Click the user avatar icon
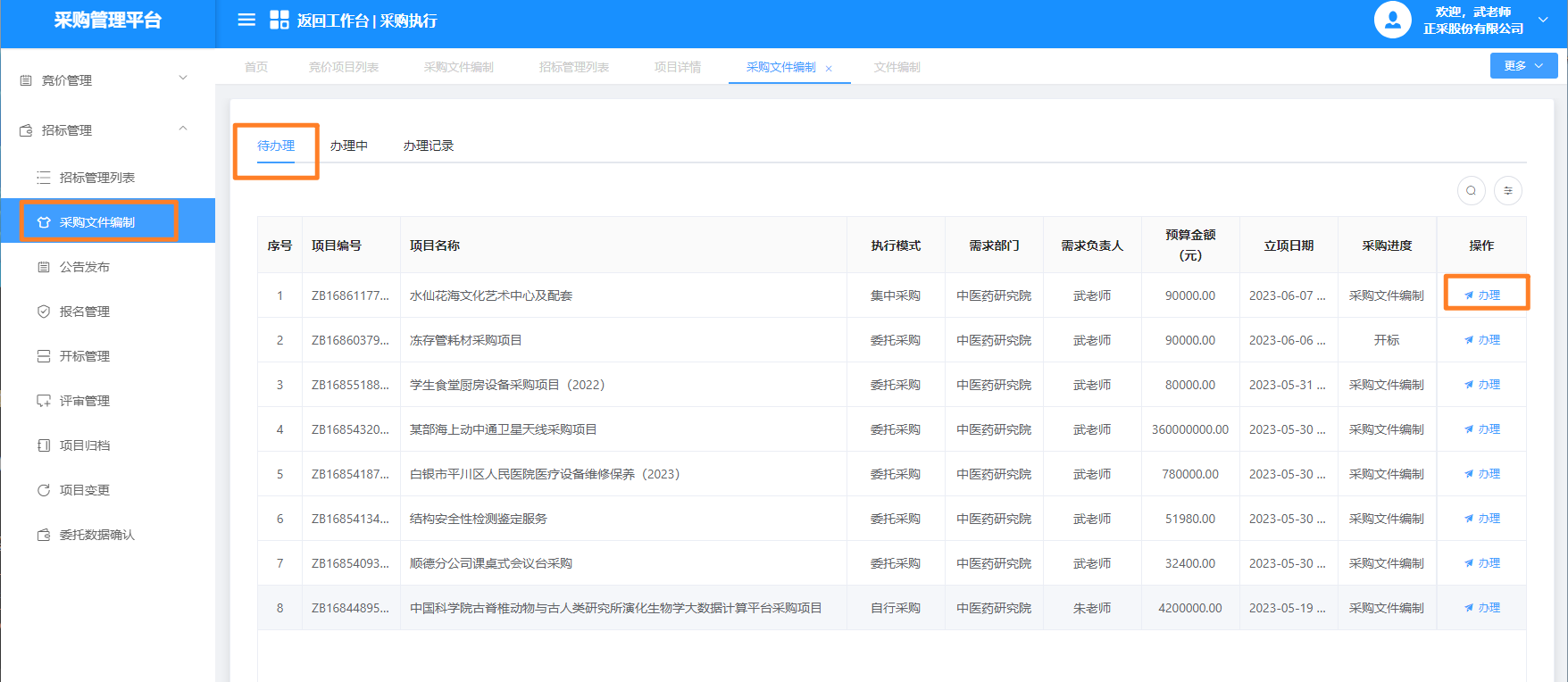1568x682 pixels. tap(1392, 20)
